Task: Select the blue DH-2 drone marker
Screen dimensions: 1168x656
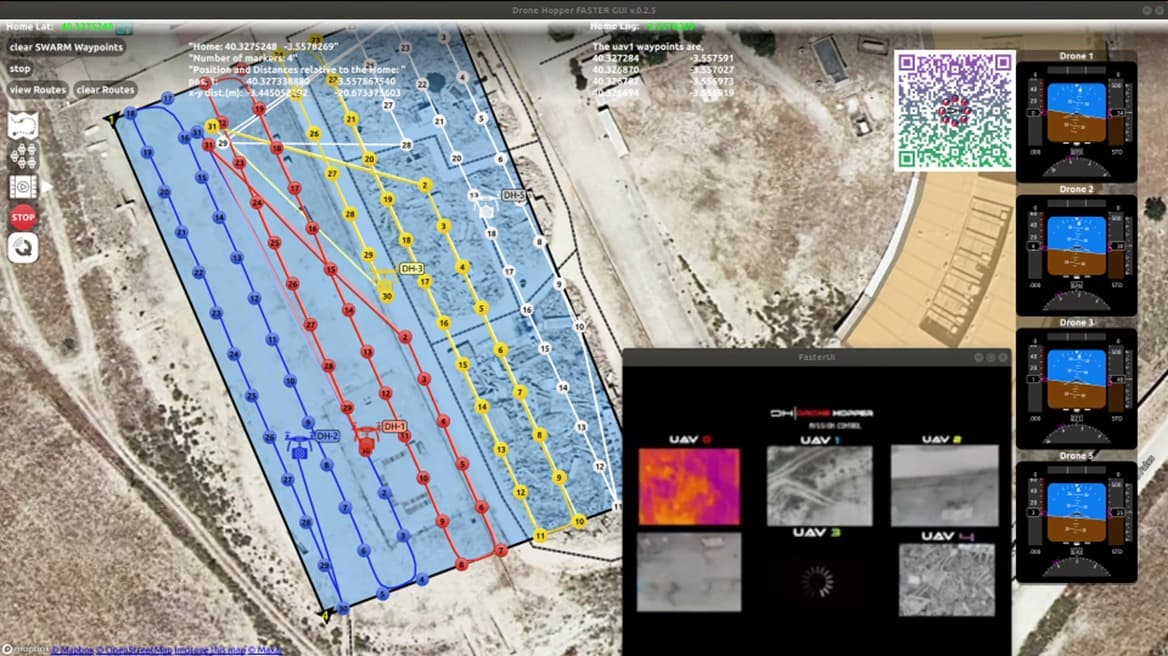Action: click(x=299, y=447)
